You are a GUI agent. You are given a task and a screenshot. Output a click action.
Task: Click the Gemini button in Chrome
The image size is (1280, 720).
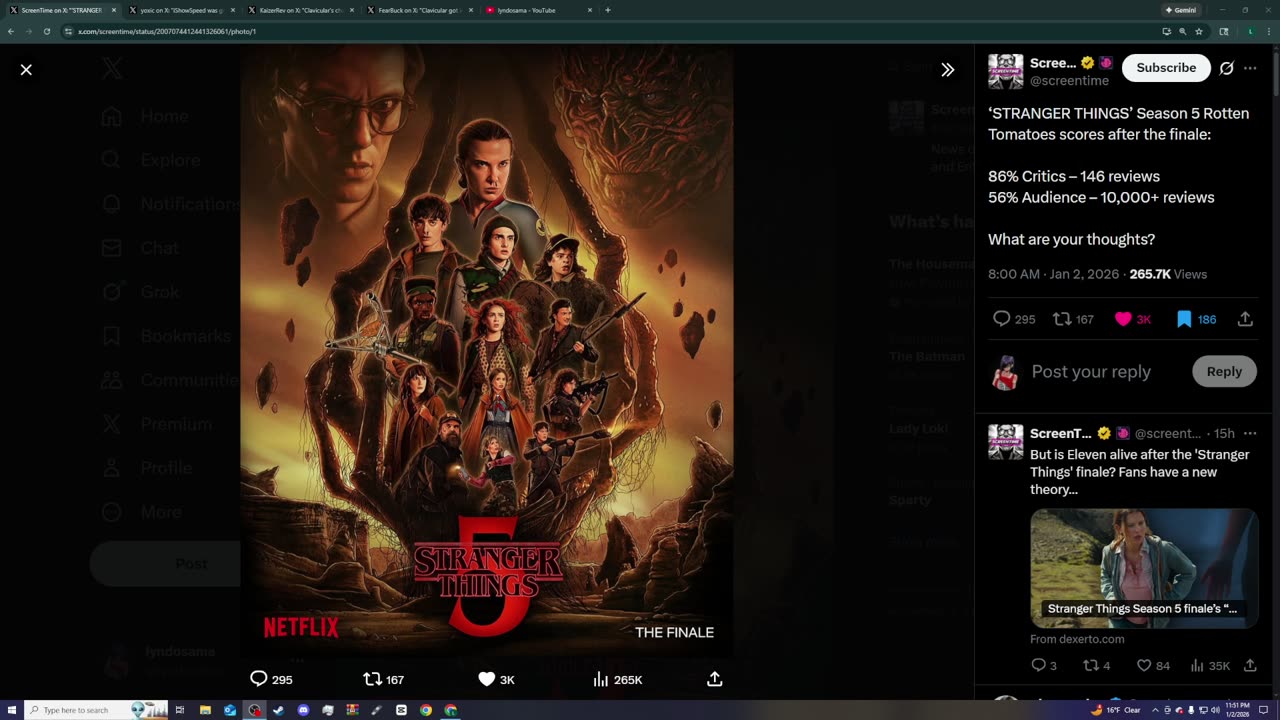coord(1180,10)
